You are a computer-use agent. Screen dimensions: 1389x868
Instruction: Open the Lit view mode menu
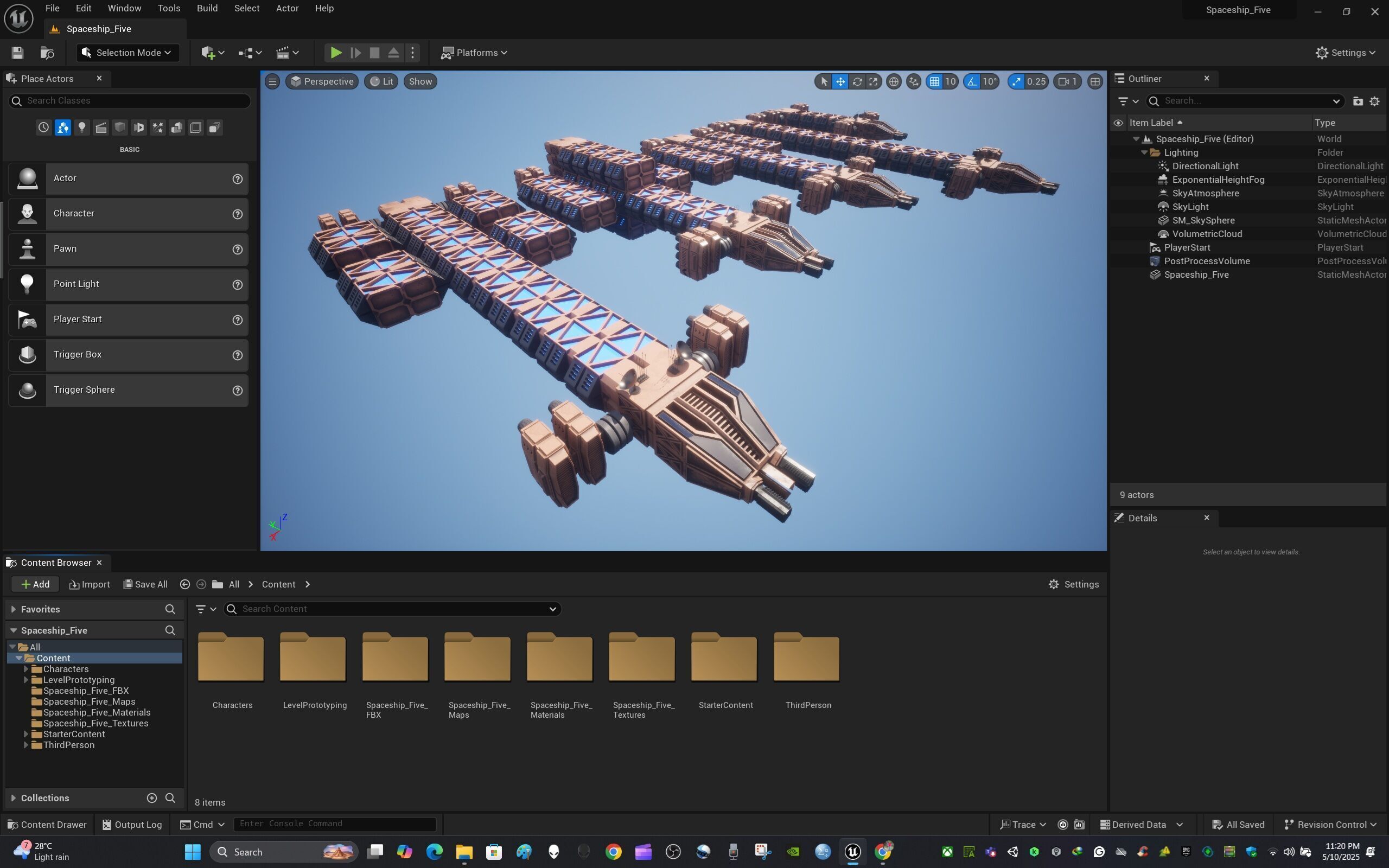click(381, 81)
